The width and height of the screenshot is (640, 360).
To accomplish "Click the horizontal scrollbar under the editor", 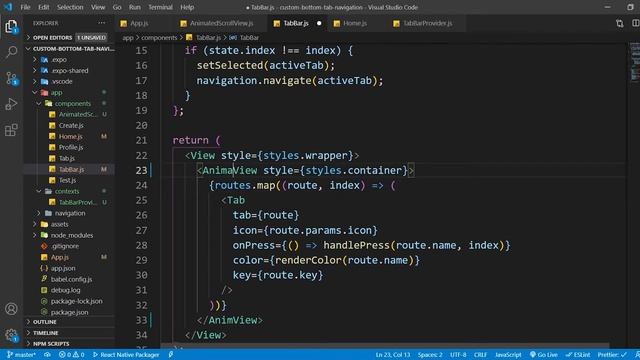I will (x=385, y=346).
